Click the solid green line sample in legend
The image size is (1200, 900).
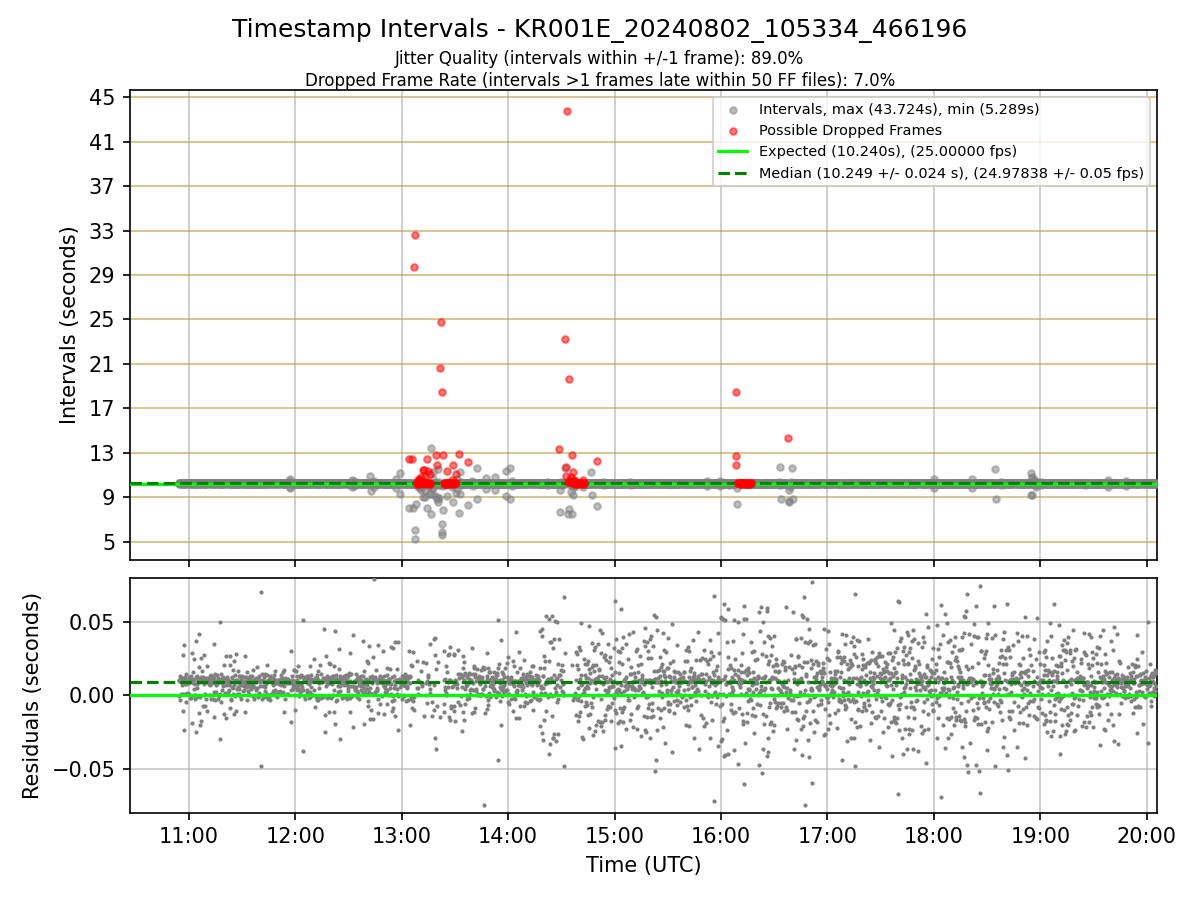click(x=734, y=151)
